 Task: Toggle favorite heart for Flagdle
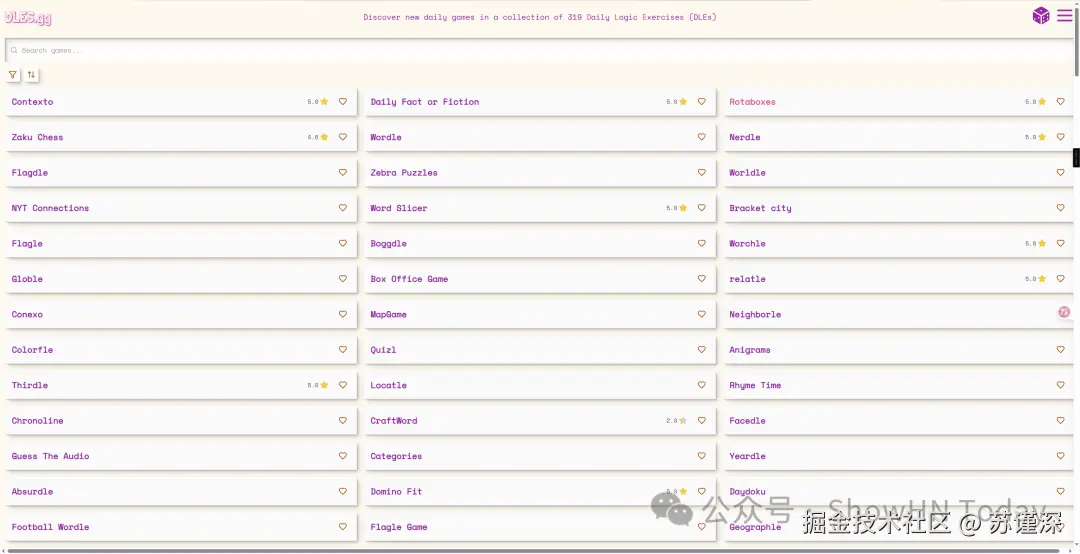tap(342, 172)
